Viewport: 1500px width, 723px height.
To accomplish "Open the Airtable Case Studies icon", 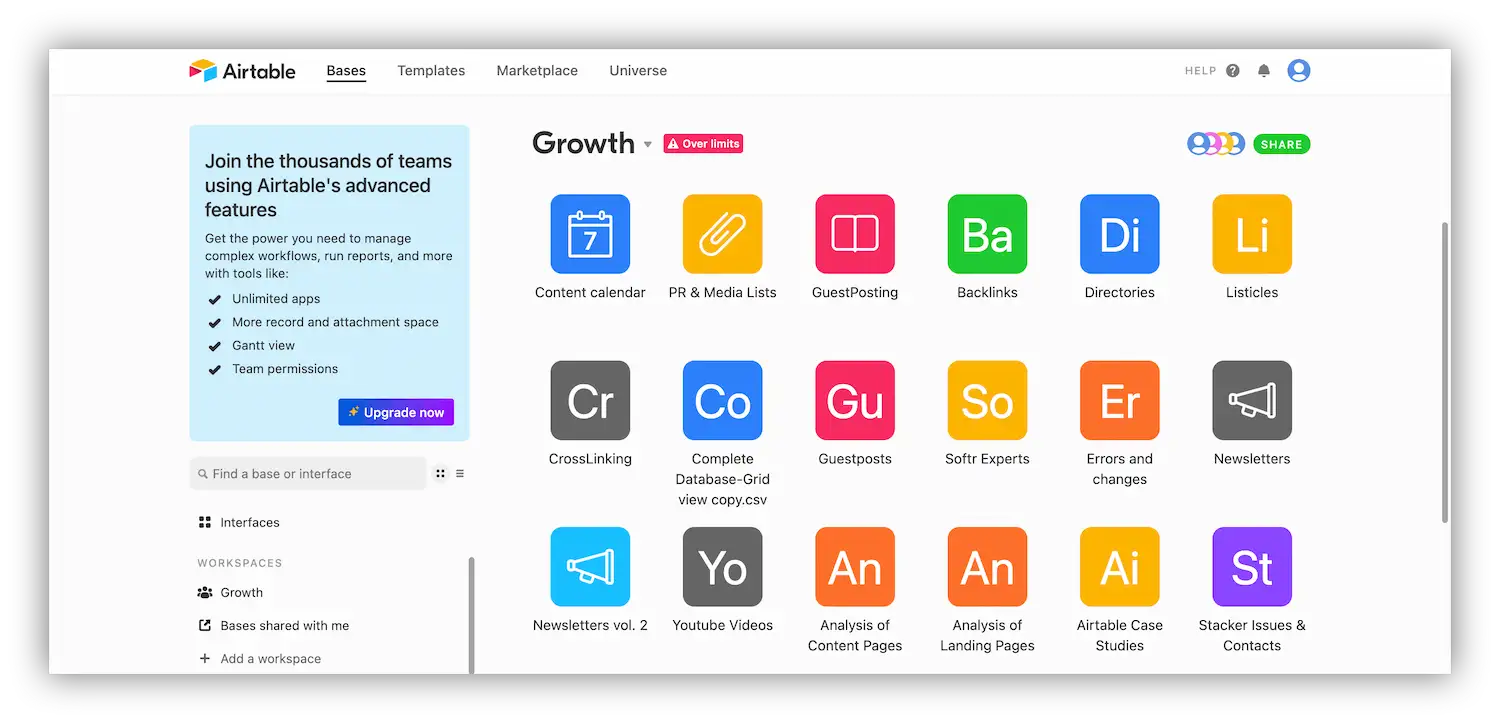I will click(1120, 567).
